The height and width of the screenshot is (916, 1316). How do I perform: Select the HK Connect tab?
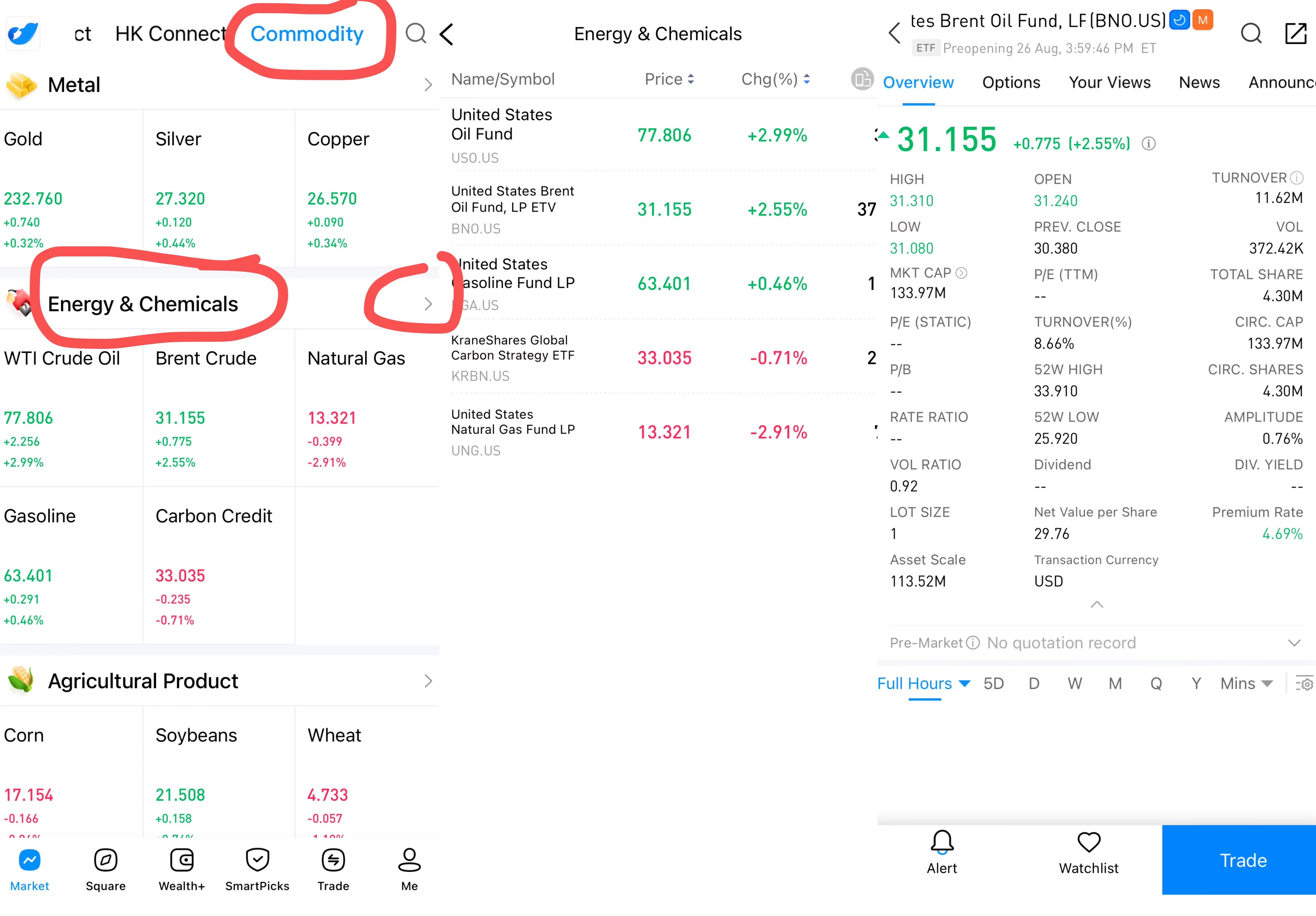tap(171, 34)
